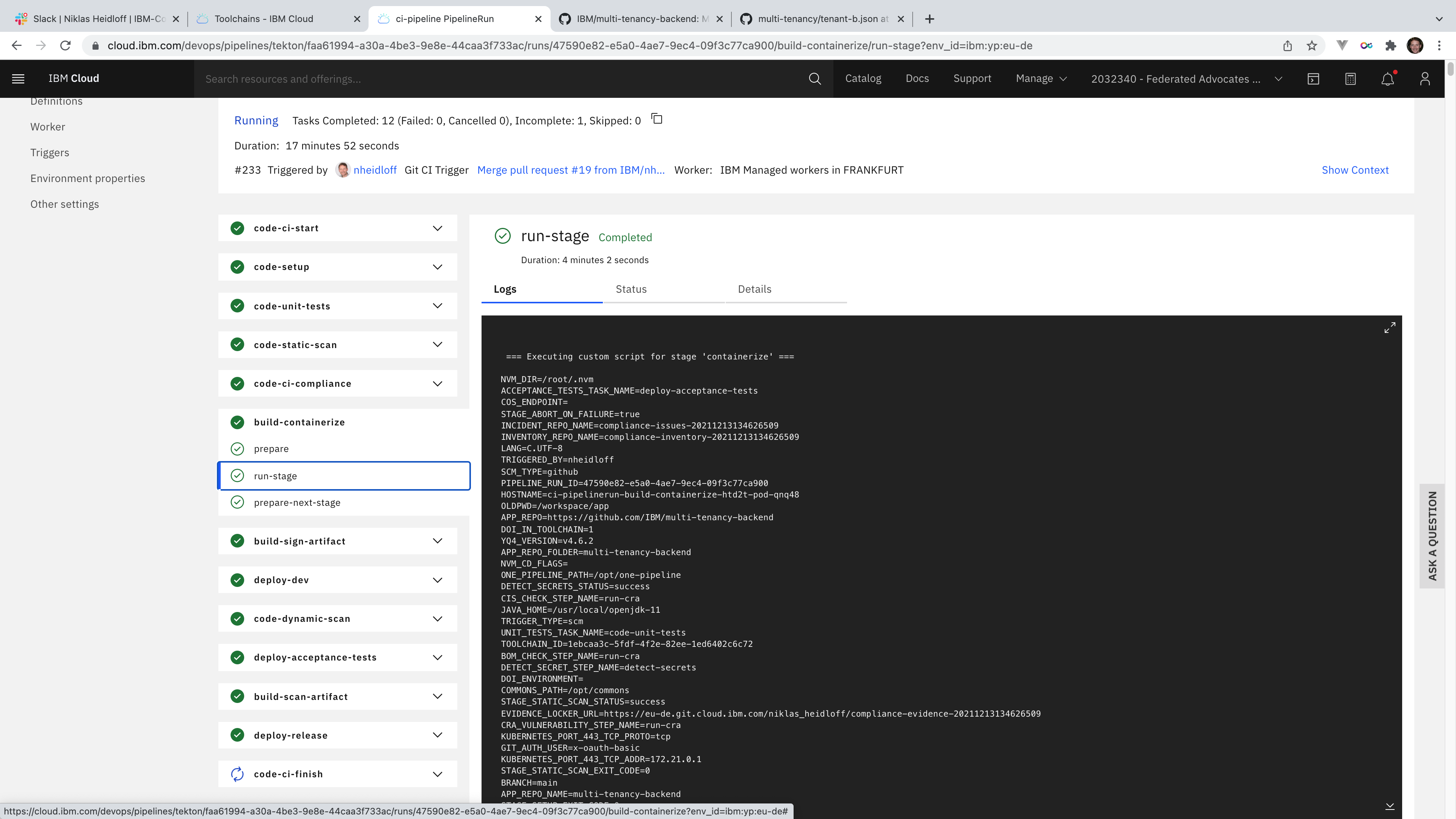Image resolution: width=1456 pixels, height=819 pixels.
Task: Open the cost estimator calculator icon
Action: point(1350,78)
